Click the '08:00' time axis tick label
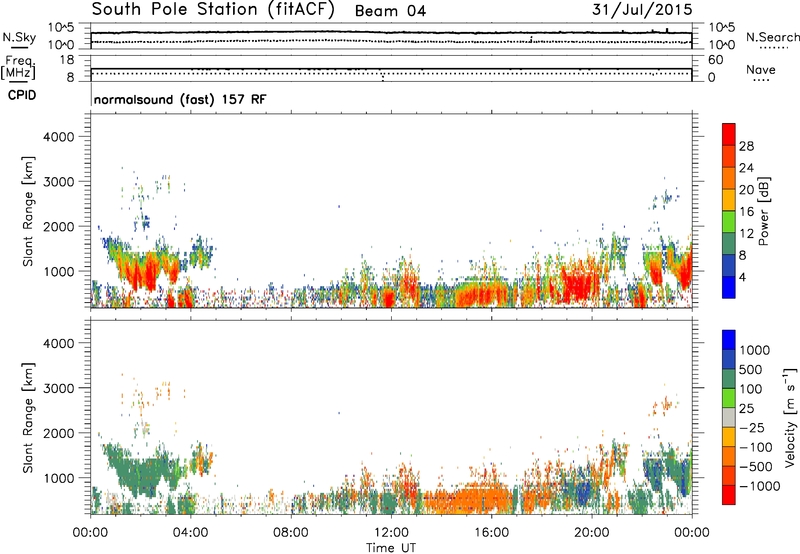Image resolution: width=800 pixels, height=554 pixels. 291,533
